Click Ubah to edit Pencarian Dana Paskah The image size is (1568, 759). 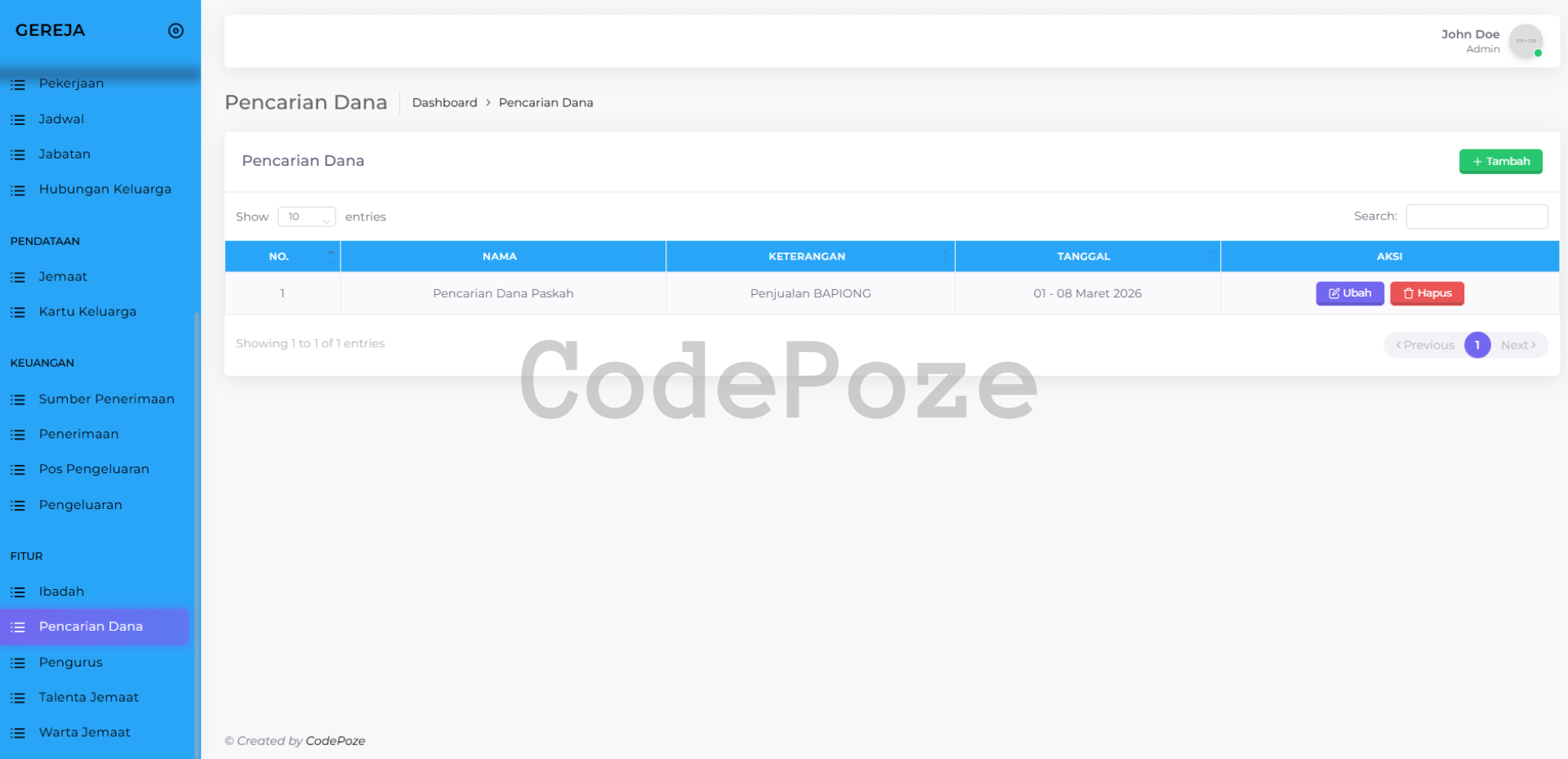(x=1349, y=293)
